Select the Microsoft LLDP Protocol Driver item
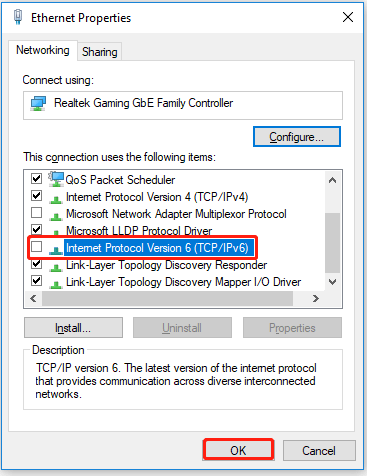 (139, 230)
